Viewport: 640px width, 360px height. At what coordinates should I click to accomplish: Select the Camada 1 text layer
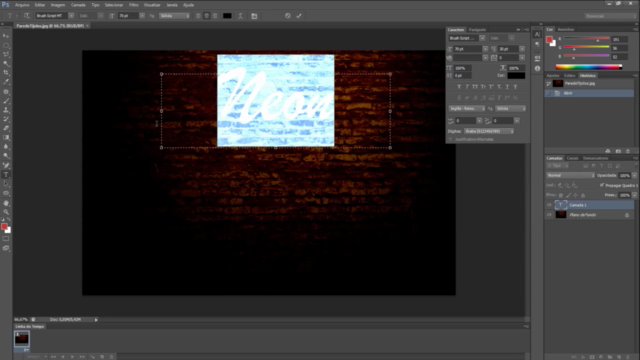click(589, 205)
